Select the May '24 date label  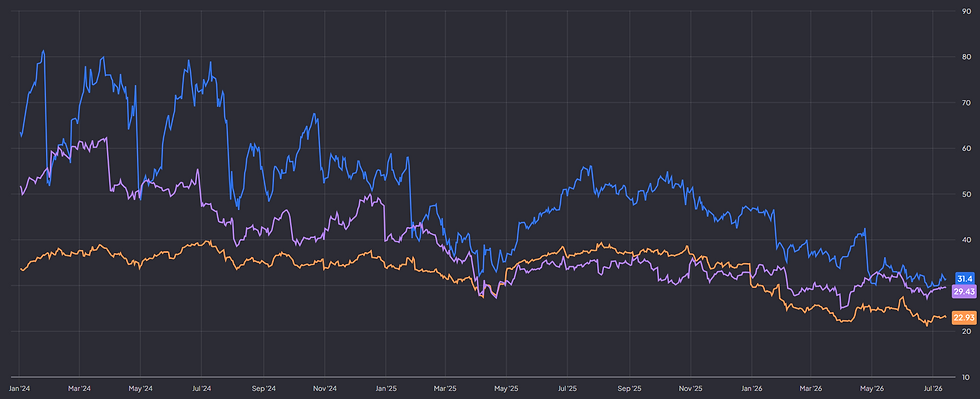[x=140, y=388]
